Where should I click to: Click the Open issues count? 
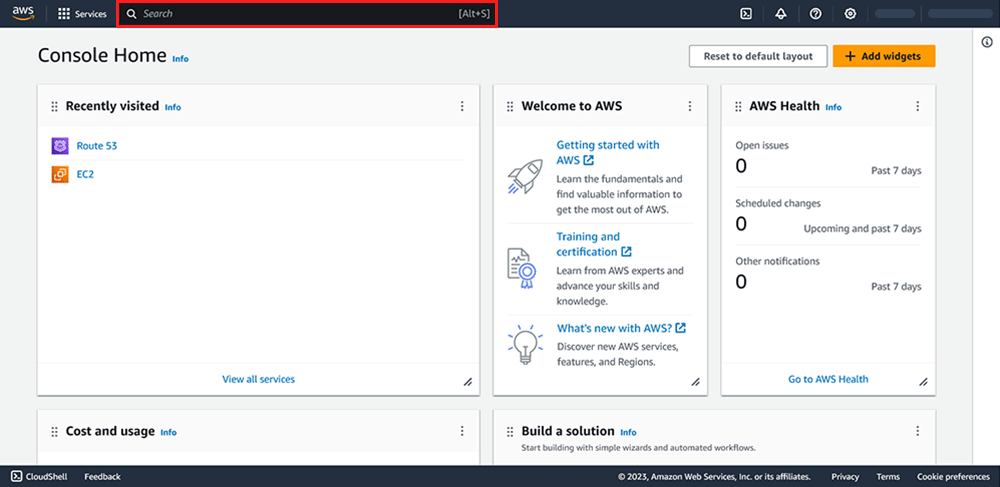[x=741, y=166]
